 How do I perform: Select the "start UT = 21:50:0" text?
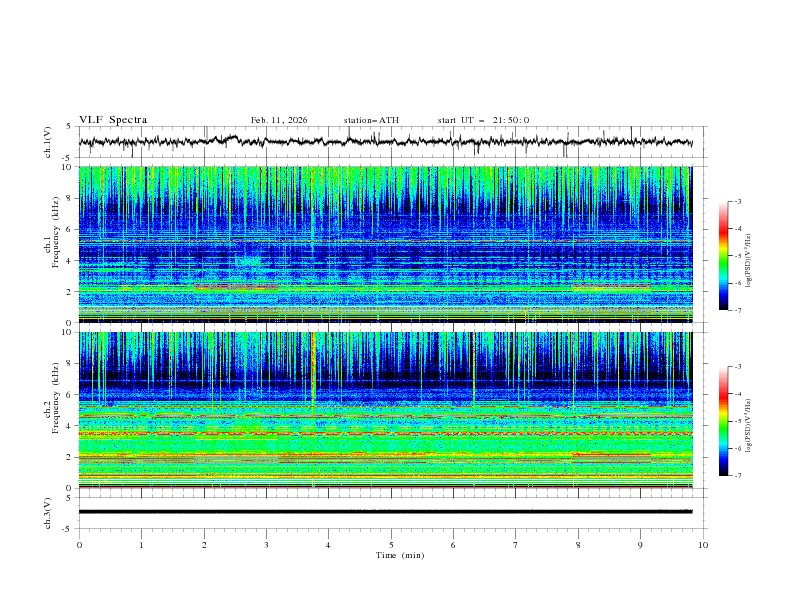click(x=483, y=120)
